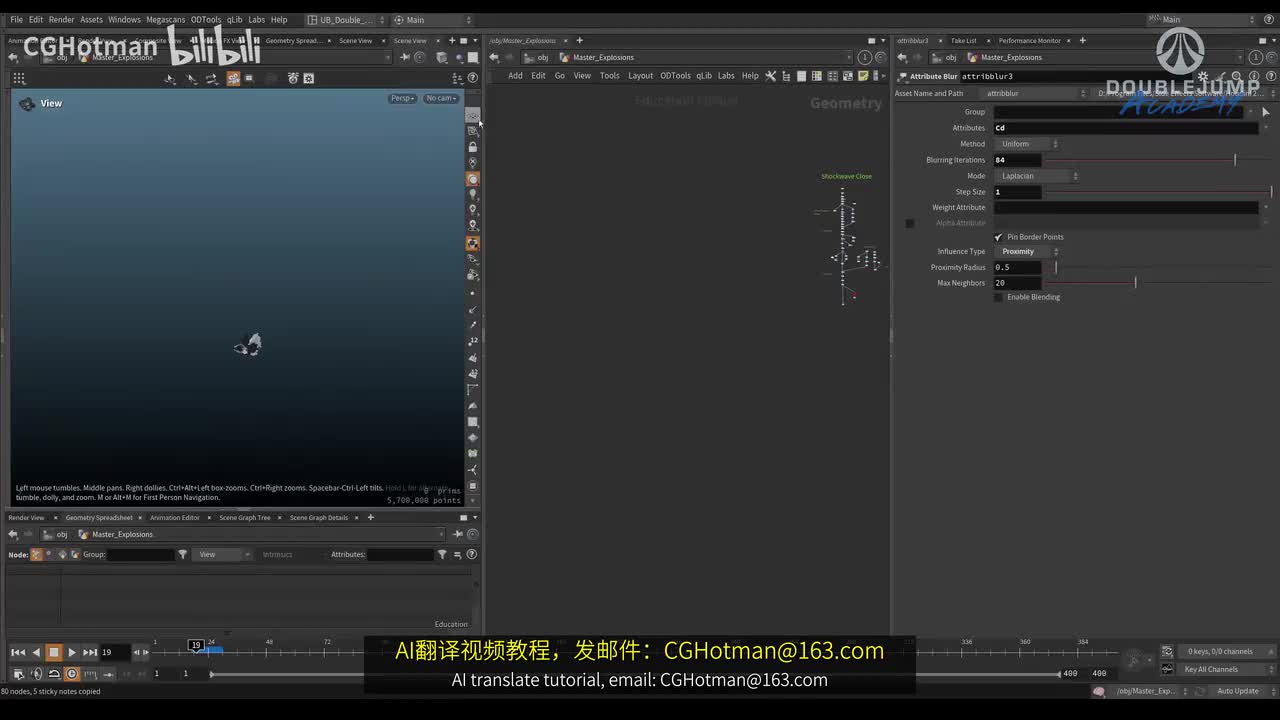Open the Add menu in network editor
The width and height of the screenshot is (1280, 720).
click(515, 76)
